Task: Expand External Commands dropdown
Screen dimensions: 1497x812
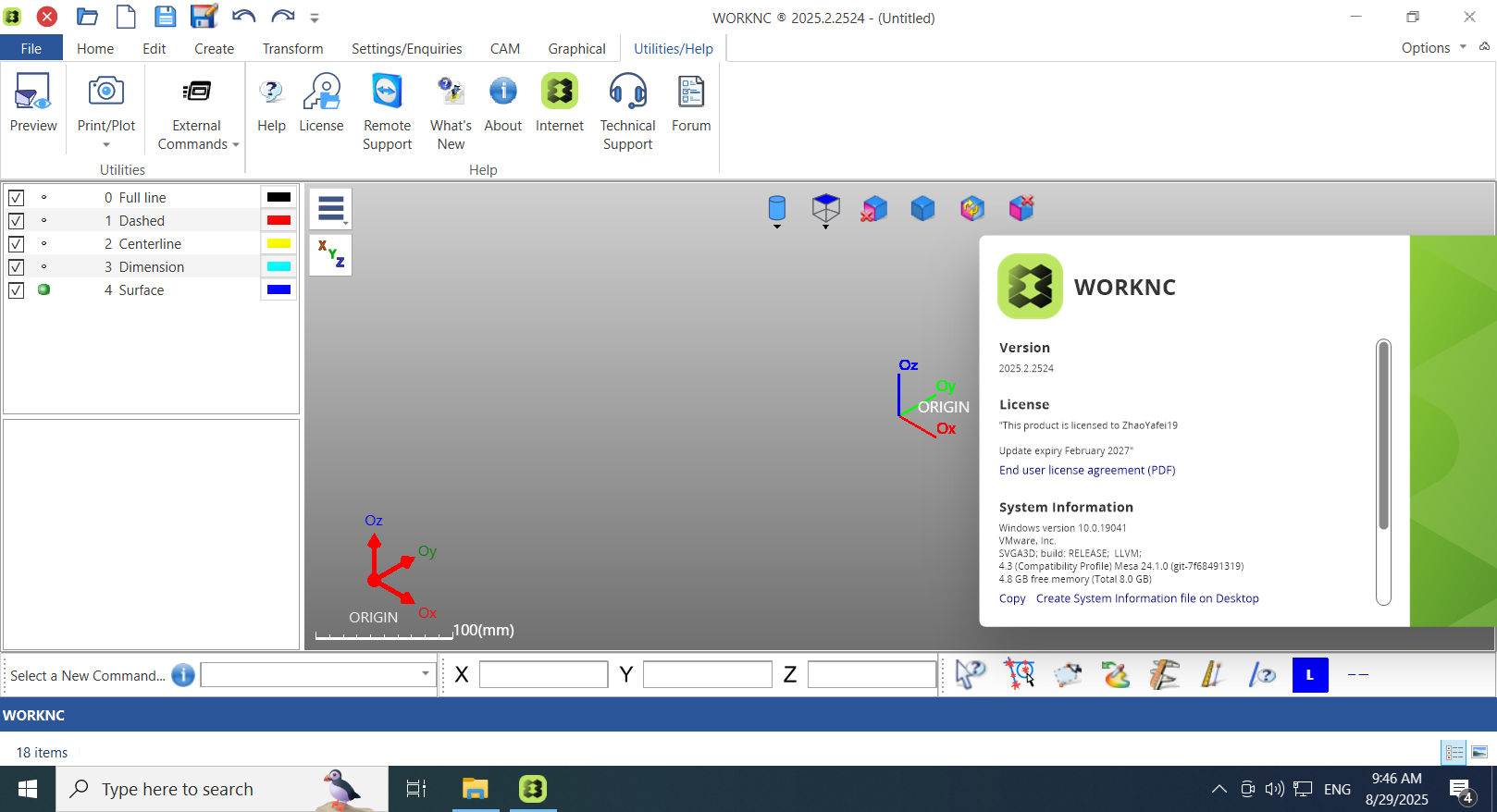Action: pyautogui.click(x=236, y=144)
